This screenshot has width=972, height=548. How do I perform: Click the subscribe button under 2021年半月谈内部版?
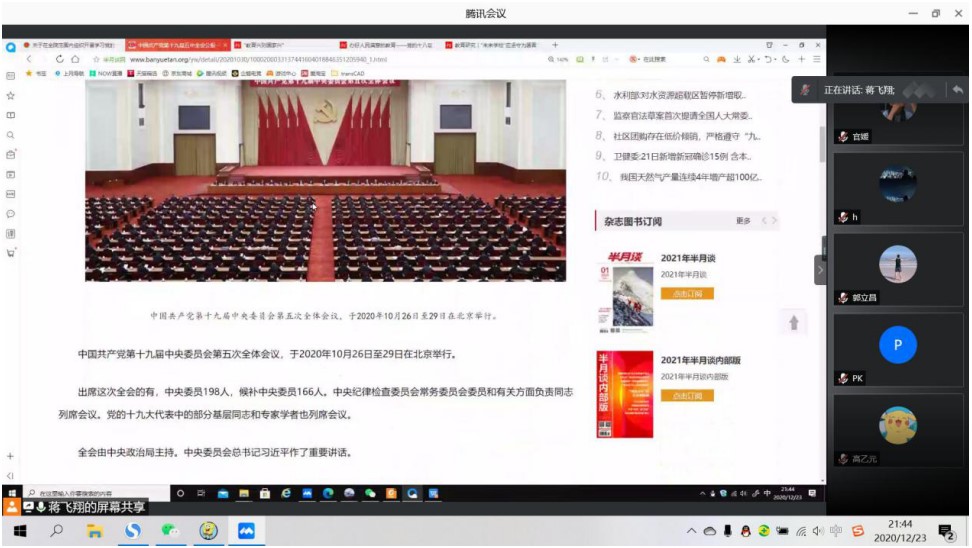687,396
